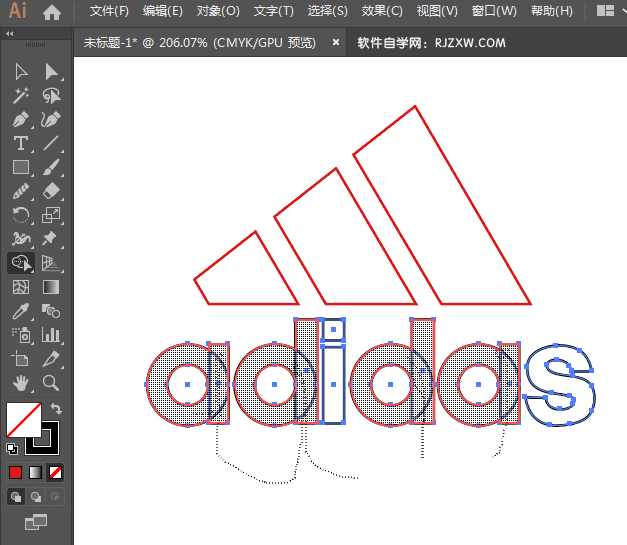Apply Gradient fill mode
The height and width of the screenshot is (545, 627).
pos(35,473)
